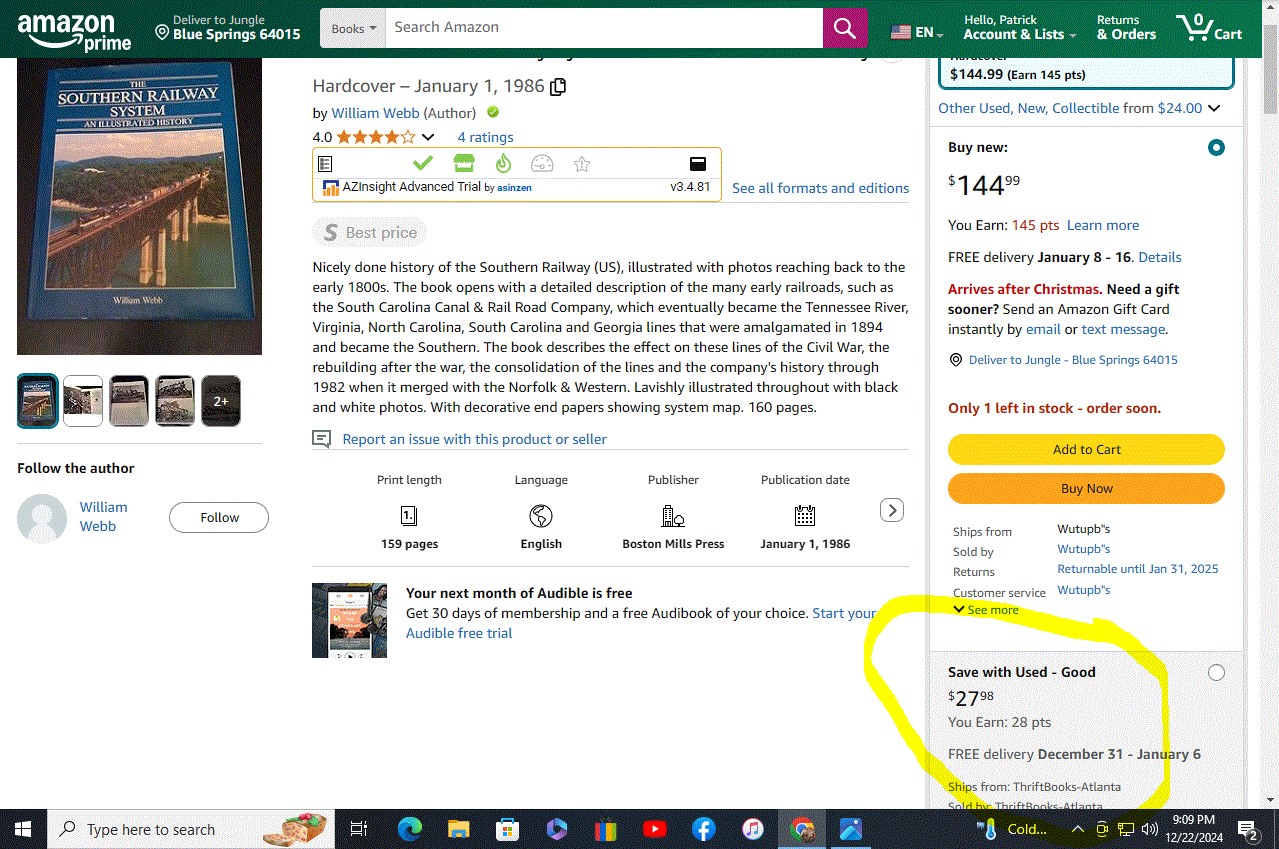Change the Deliver to Jungle location in header
Image resolution: width=1279 pixels, height=849 pixels.
coord(228,27)
